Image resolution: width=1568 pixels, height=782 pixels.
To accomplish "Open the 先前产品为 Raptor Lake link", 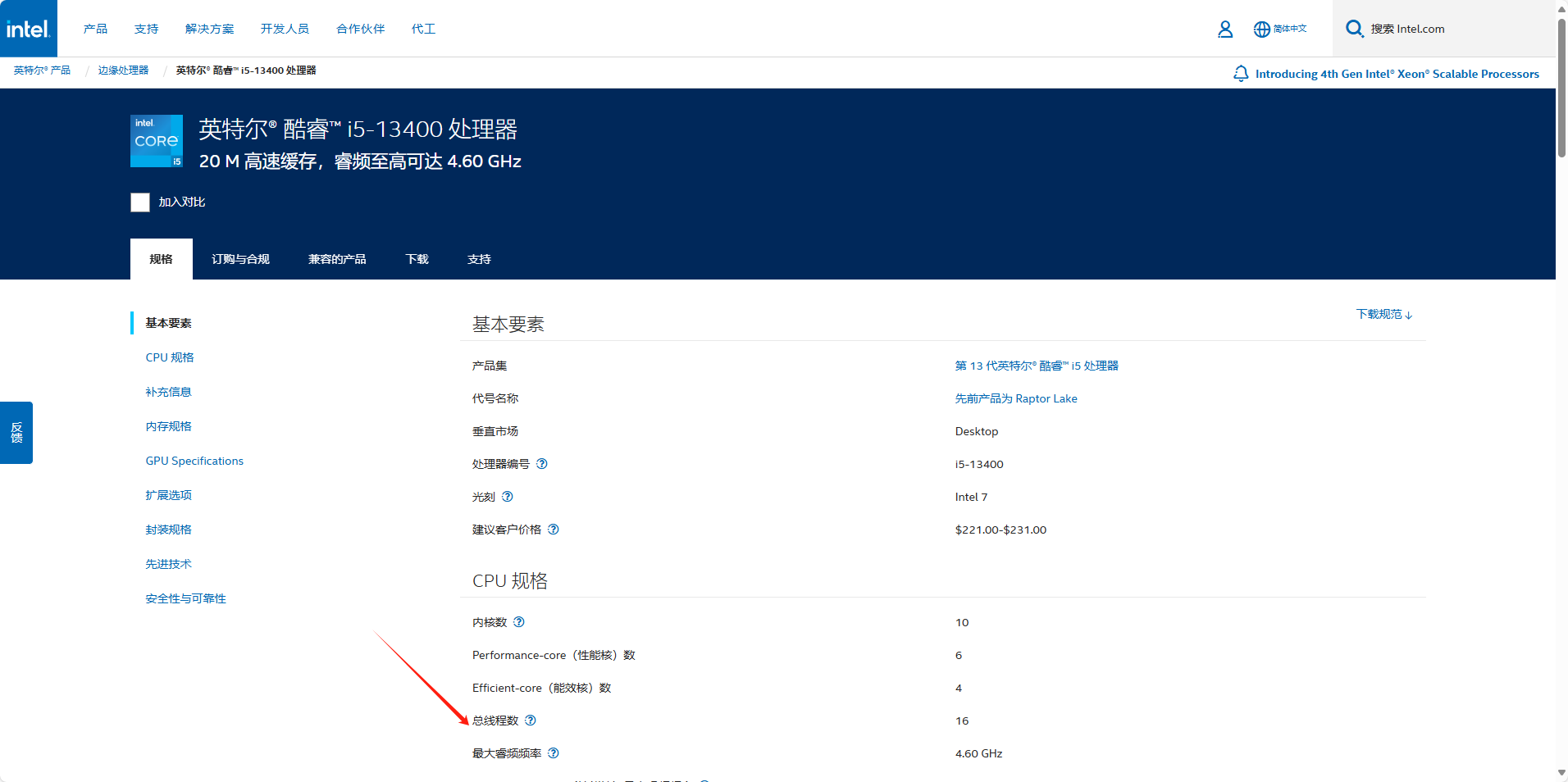I will coord(1016,398).
